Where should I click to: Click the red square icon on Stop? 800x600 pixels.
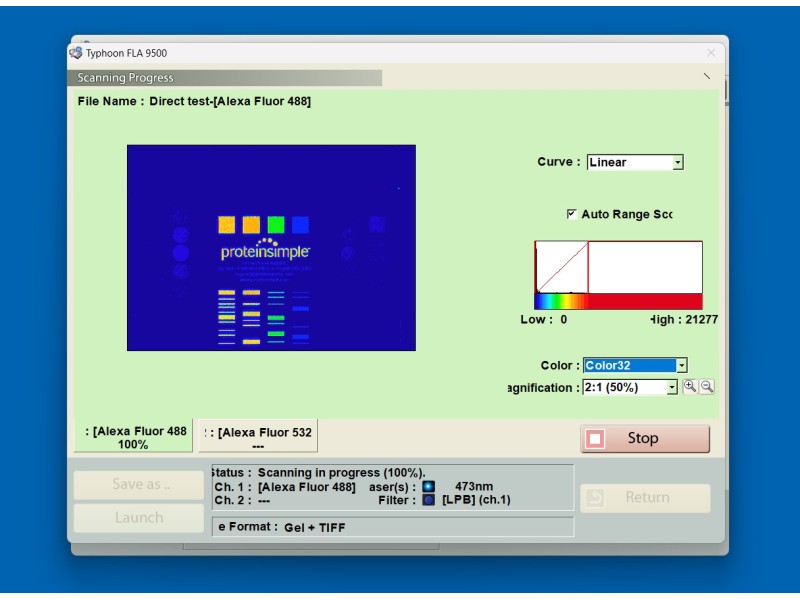pyautogui.click(x=595, y=438)
